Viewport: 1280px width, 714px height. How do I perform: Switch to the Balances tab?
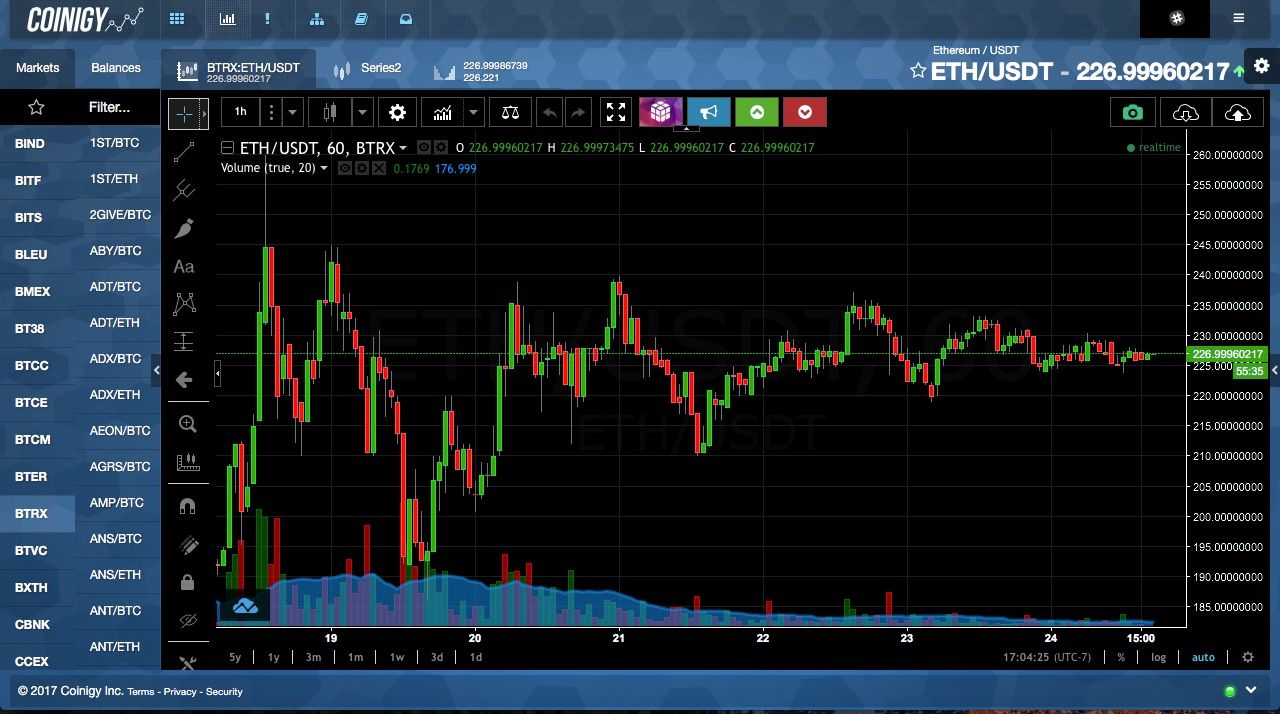116,68
